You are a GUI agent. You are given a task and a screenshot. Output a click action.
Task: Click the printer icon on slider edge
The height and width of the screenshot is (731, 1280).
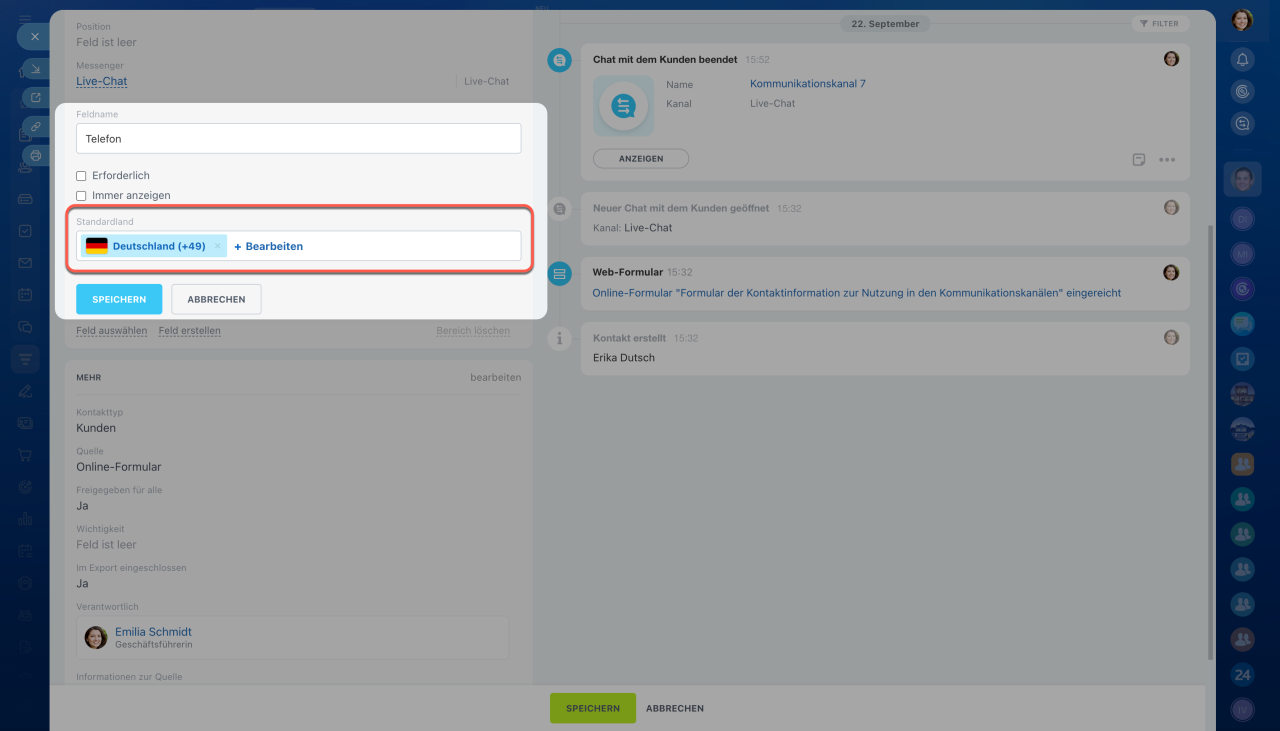point(36,156)
